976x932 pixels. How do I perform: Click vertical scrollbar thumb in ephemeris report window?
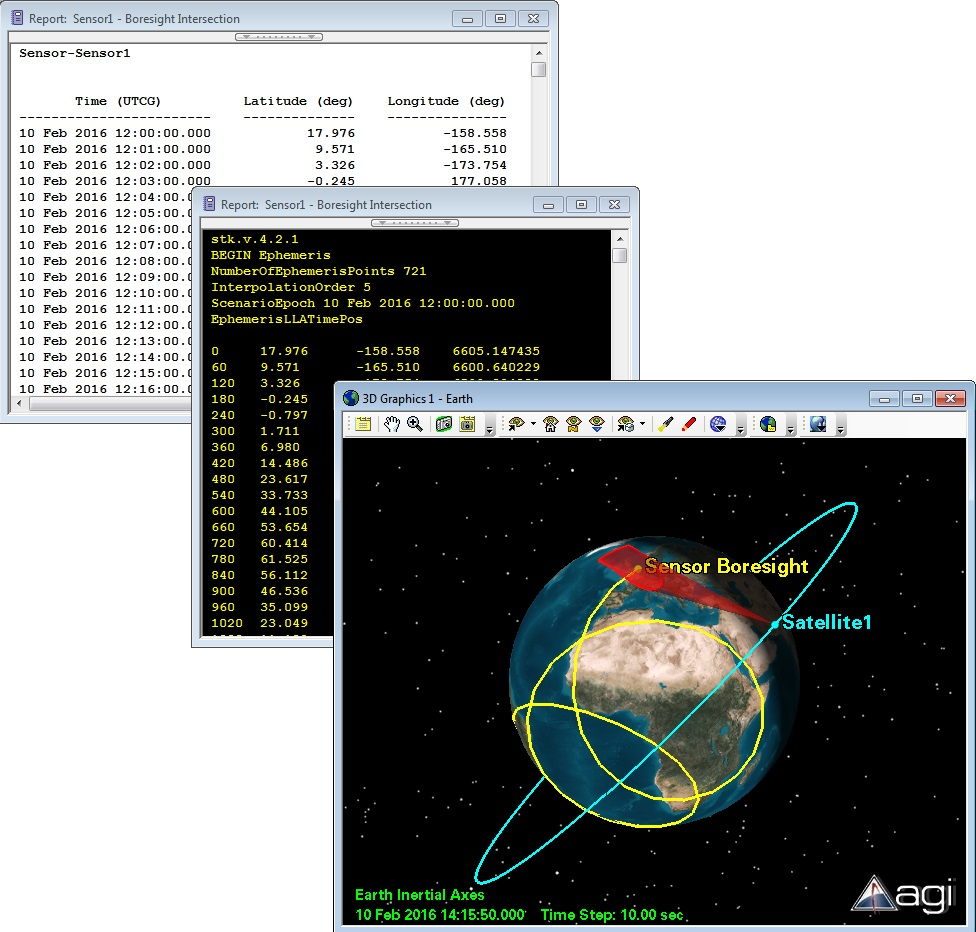[x=620, y=255]
